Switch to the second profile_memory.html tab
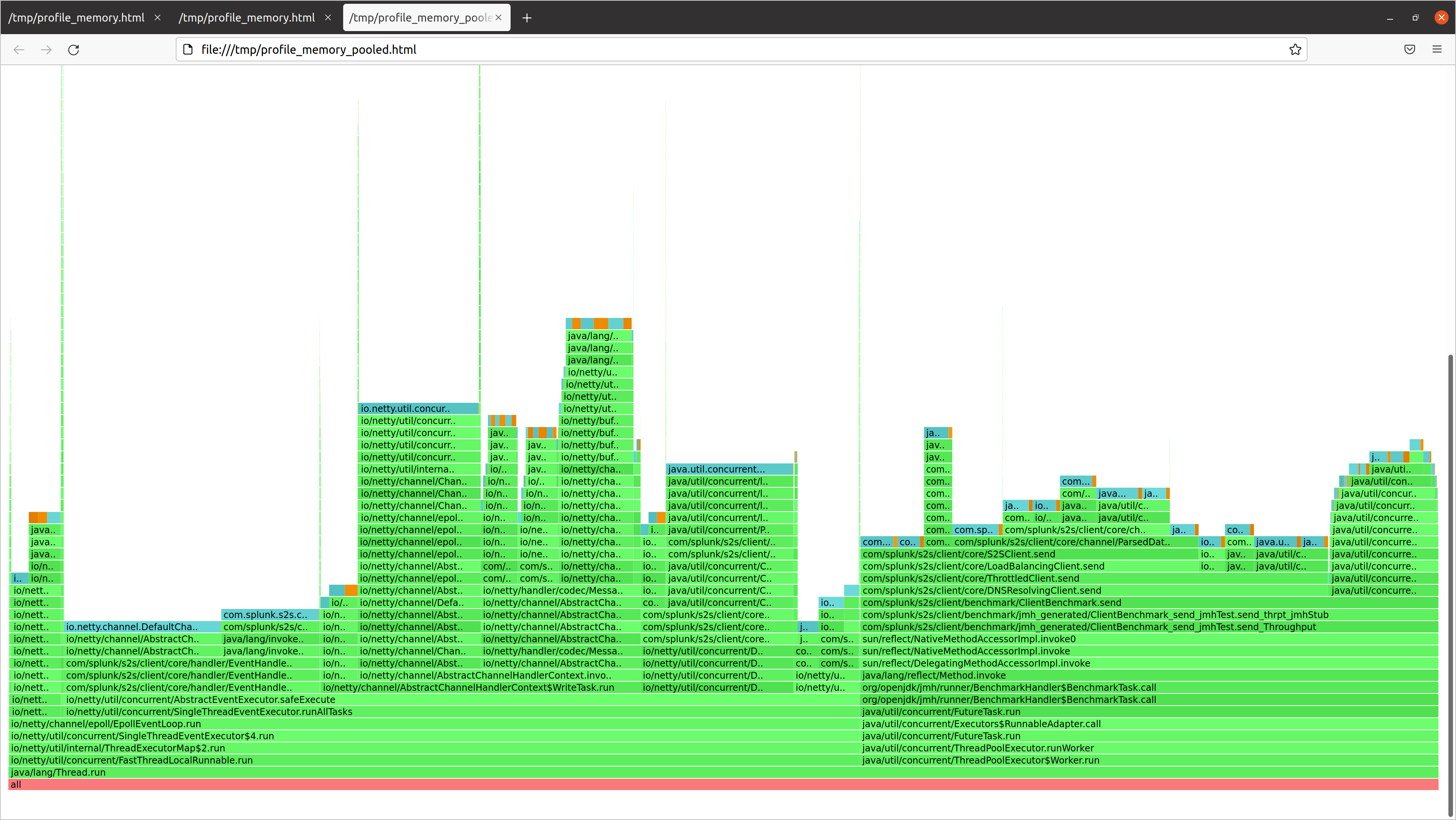This screenshot has height=820, width=1456. click(x=247, y=17)
